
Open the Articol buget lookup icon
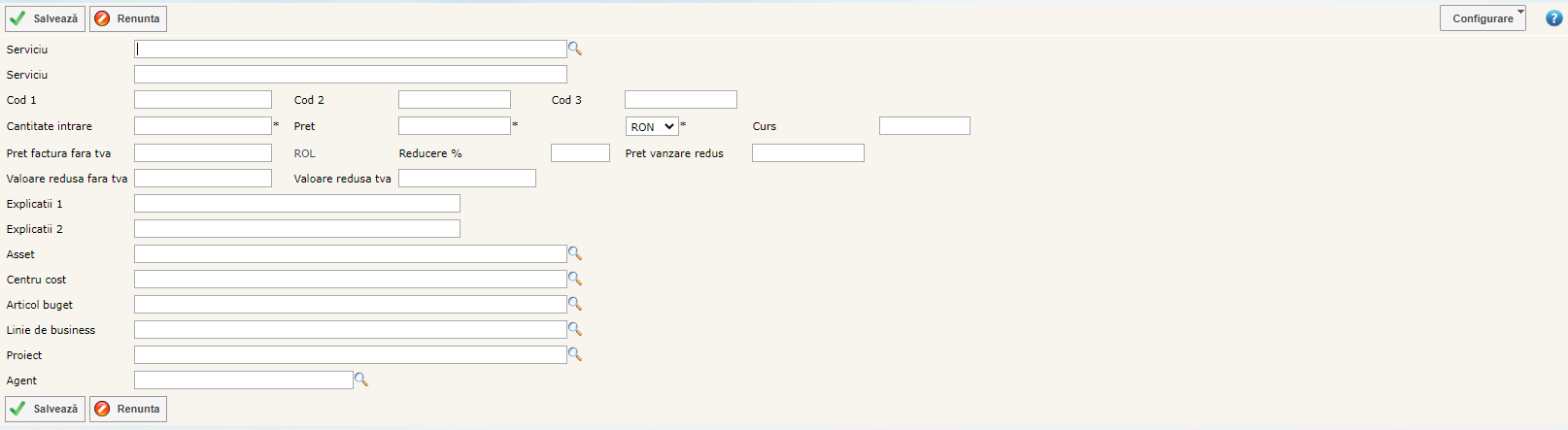point(575,304)
